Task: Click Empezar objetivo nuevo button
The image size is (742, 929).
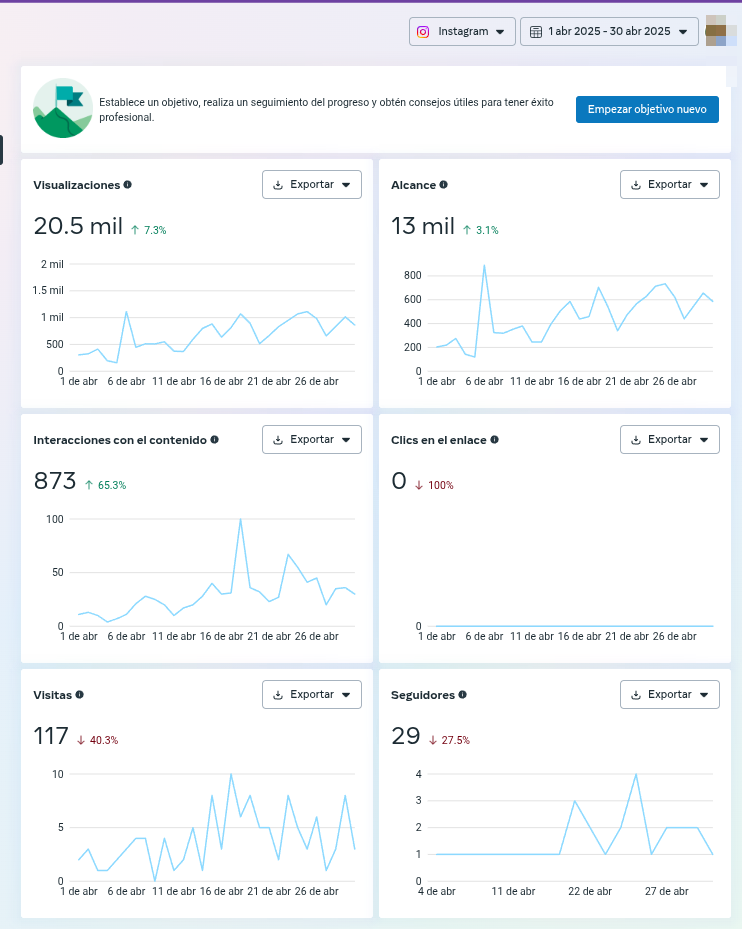Action: tap(647, 110)
